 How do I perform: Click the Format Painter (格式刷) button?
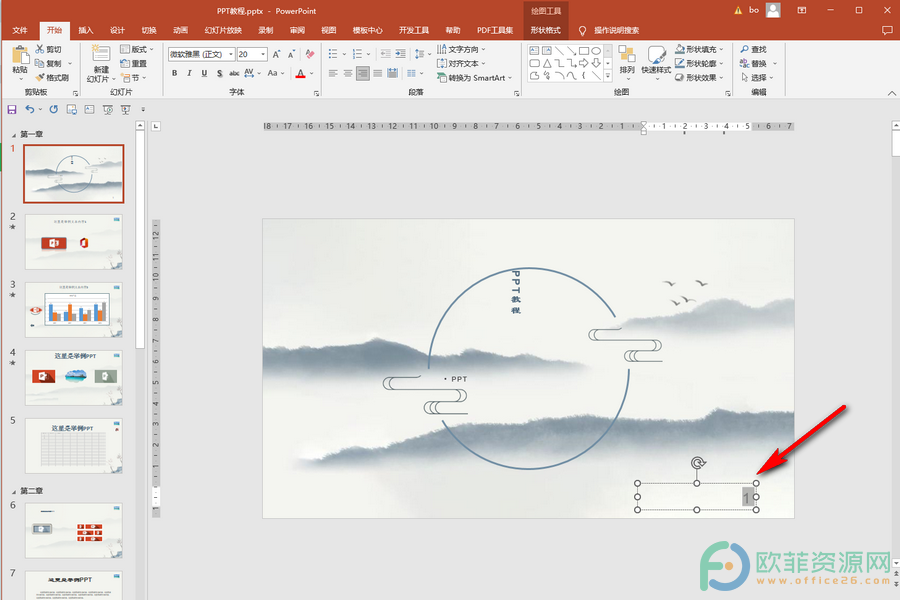(52, 78)
